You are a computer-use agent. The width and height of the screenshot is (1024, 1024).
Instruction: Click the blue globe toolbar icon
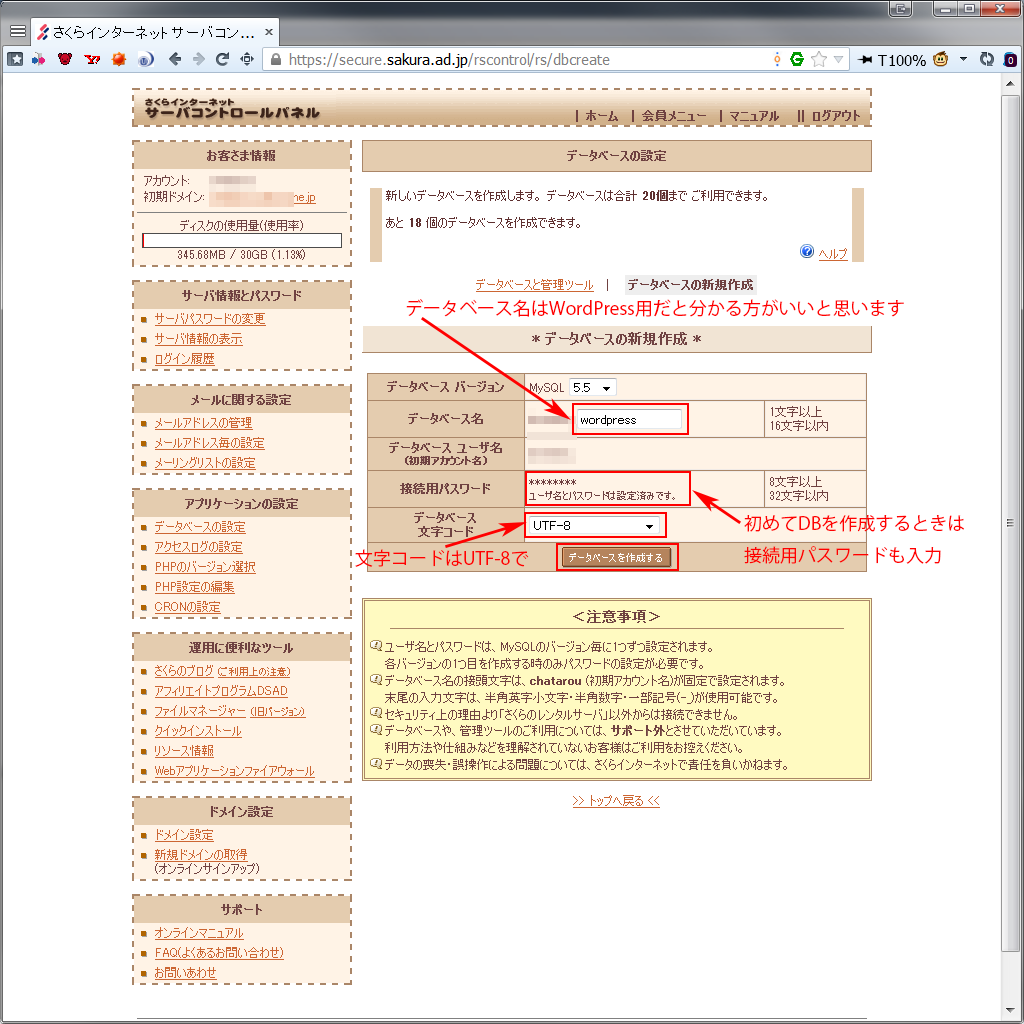pyautogui.click(x=145, y=59)
